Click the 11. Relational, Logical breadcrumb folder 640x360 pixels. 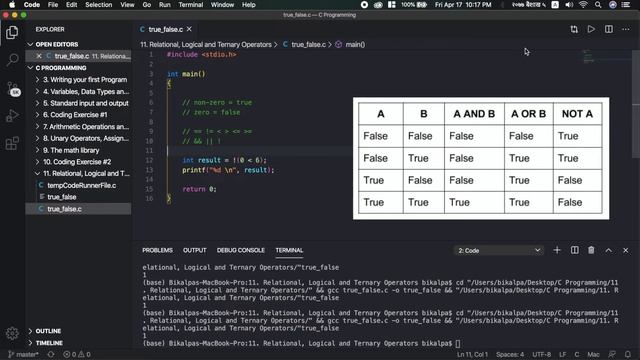point(206,44)
